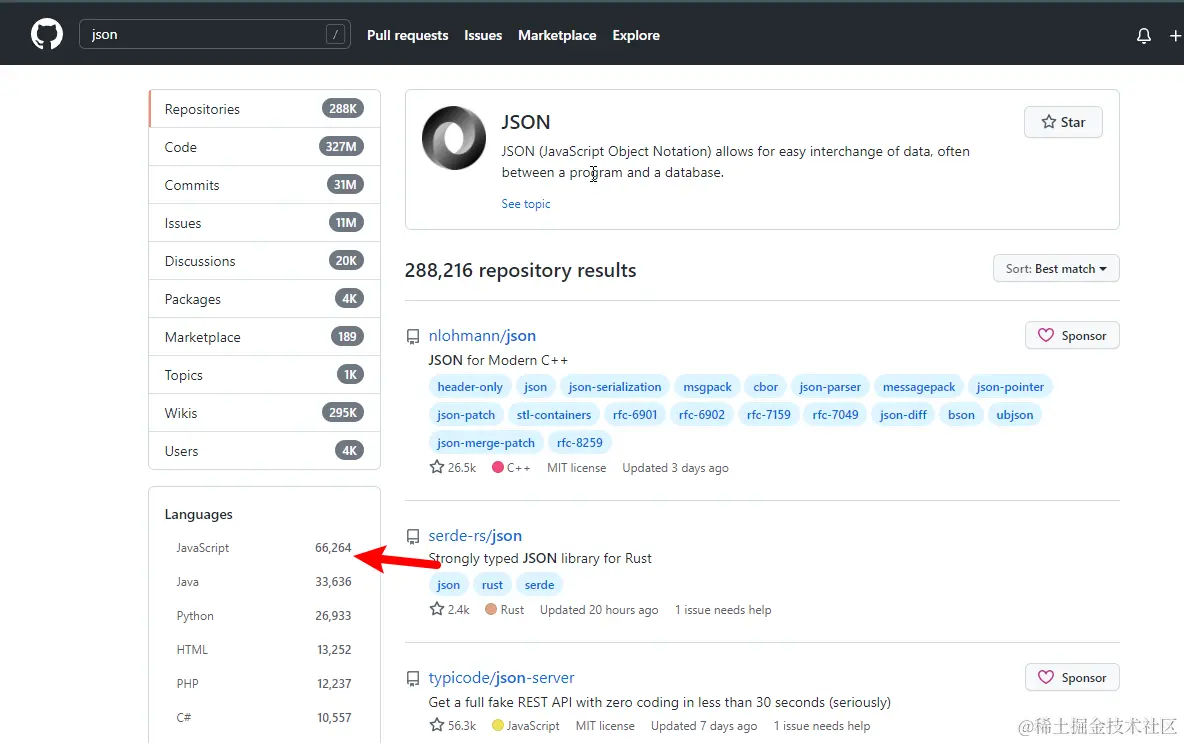Click the json tag under nlohmann/json
Screen dimensions: 1184x743
tap(535, 387)
